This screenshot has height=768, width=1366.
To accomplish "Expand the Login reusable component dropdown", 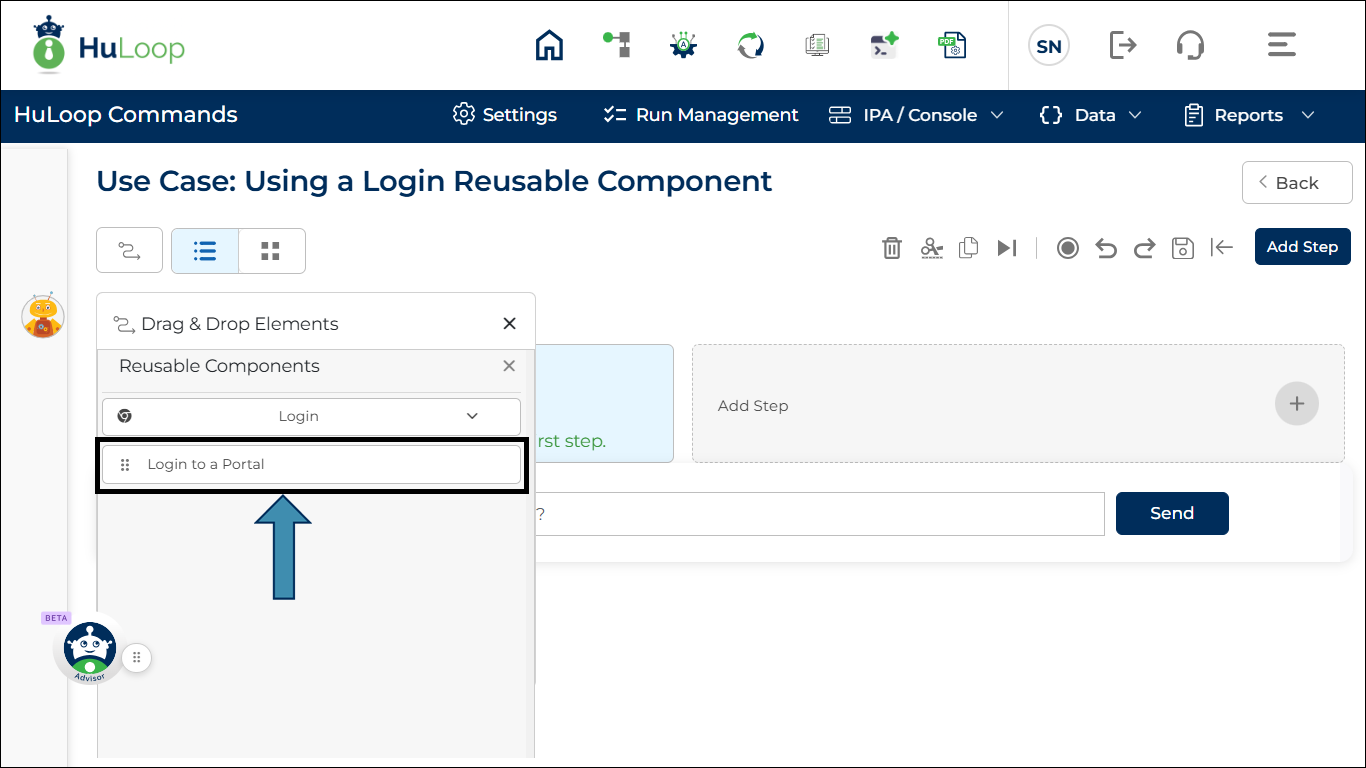I will 470,416.
